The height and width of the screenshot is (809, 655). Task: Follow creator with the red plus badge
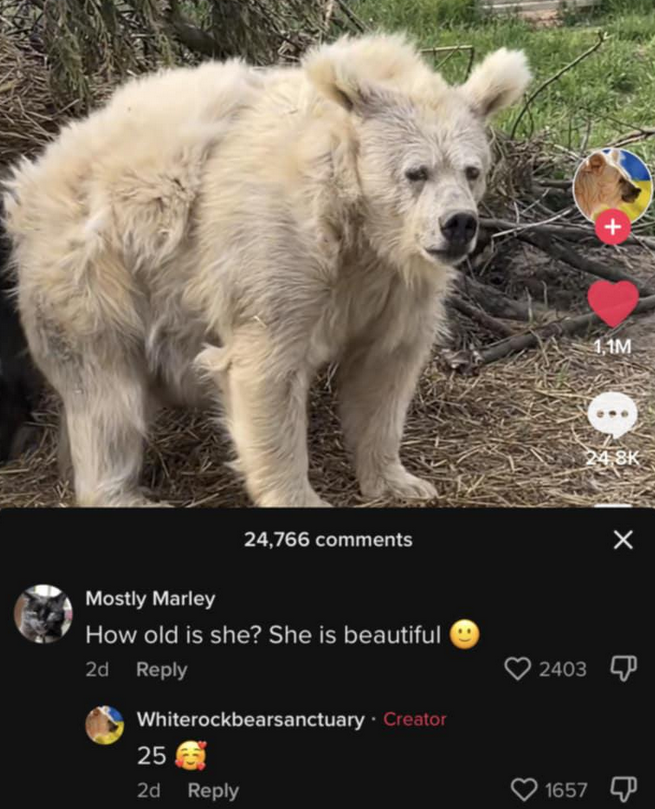click(x=613, y=227)
